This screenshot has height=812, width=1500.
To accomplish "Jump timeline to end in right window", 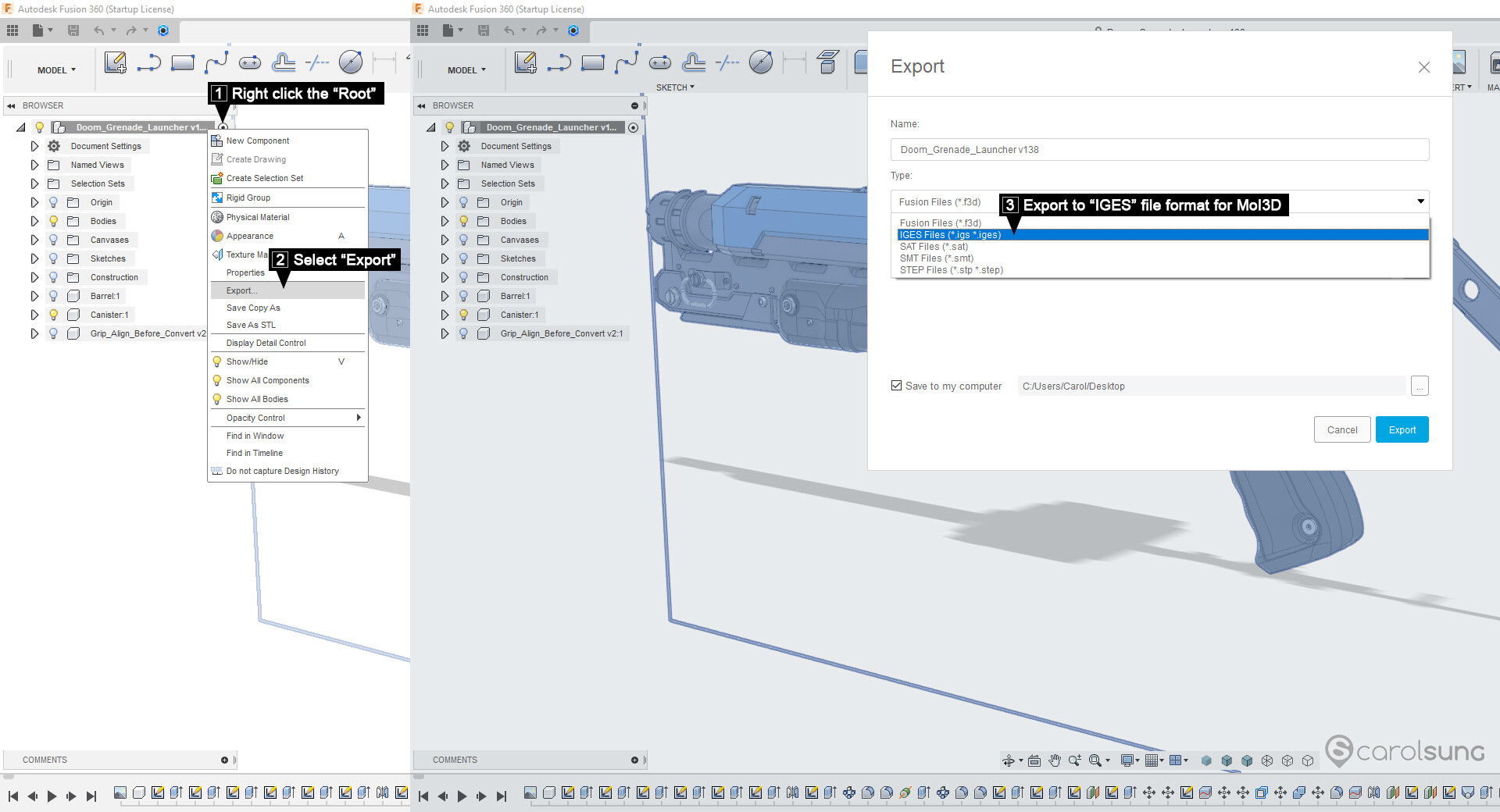I will [x=502, y=796].
